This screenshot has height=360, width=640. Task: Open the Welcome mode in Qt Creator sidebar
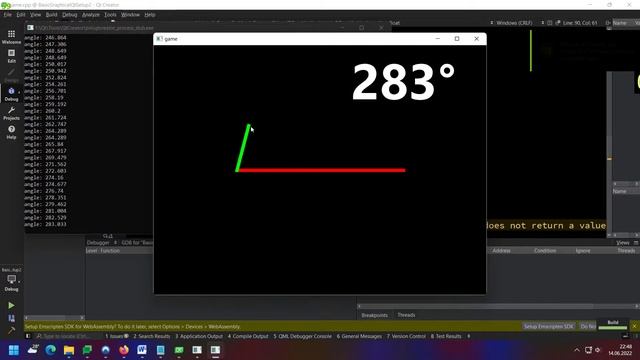coord(11,37)
